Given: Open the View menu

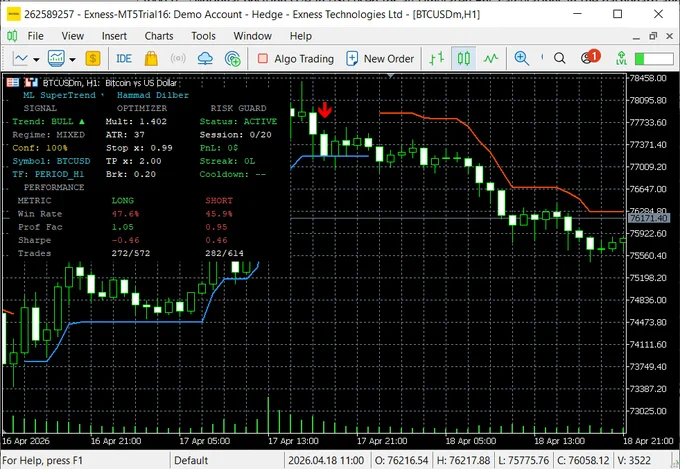Looking at the screenshot, I should 72,36.
